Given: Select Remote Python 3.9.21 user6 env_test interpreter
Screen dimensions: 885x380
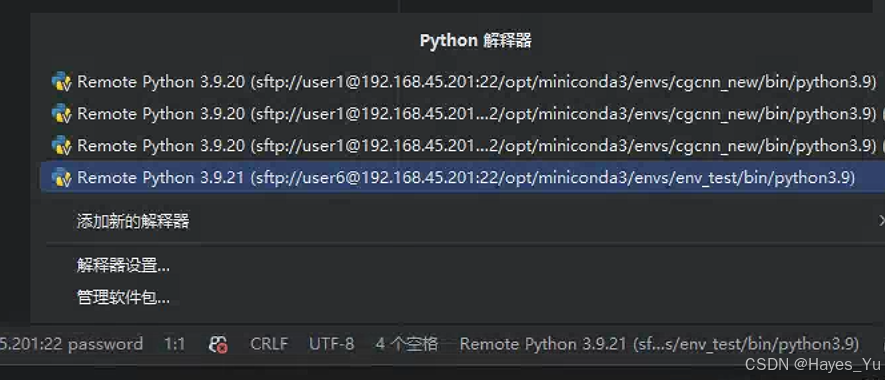Looking at the screenshot, I should [463, 178].
